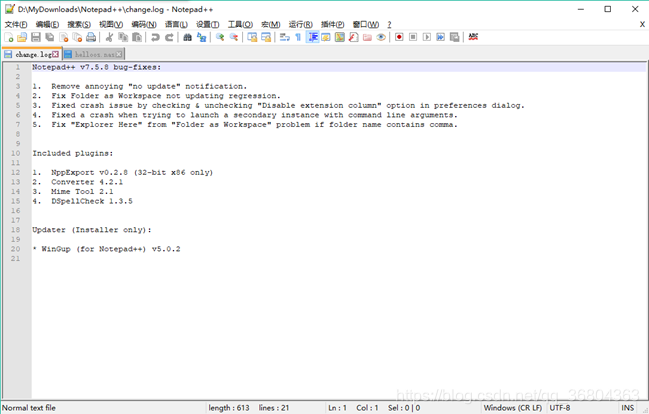Stop macro recording square icon
Image resolution: width=649 pixels, height=414 pixels.
tap(413, 38)
